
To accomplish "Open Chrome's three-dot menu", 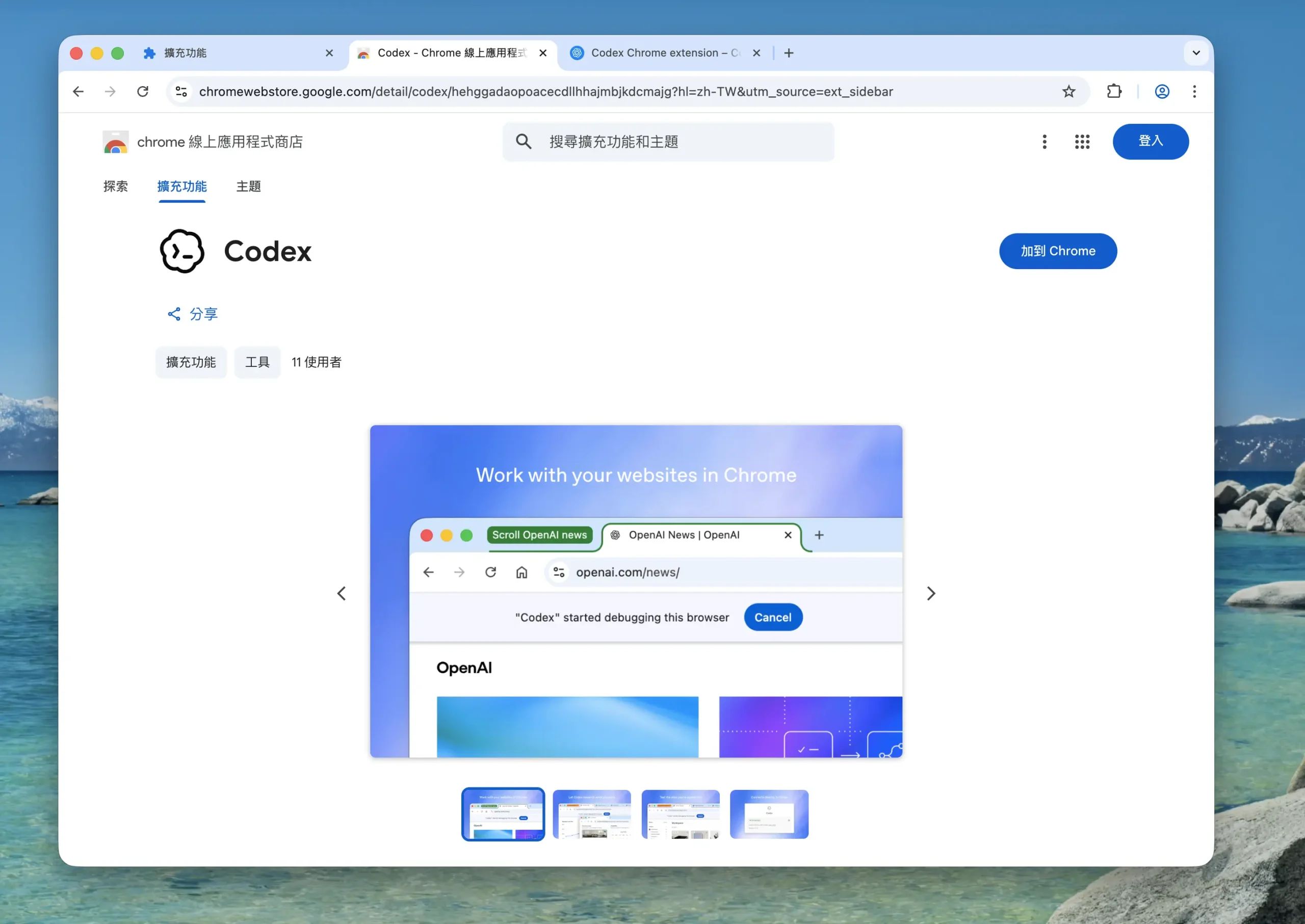I will click(x=1194, y=92).
